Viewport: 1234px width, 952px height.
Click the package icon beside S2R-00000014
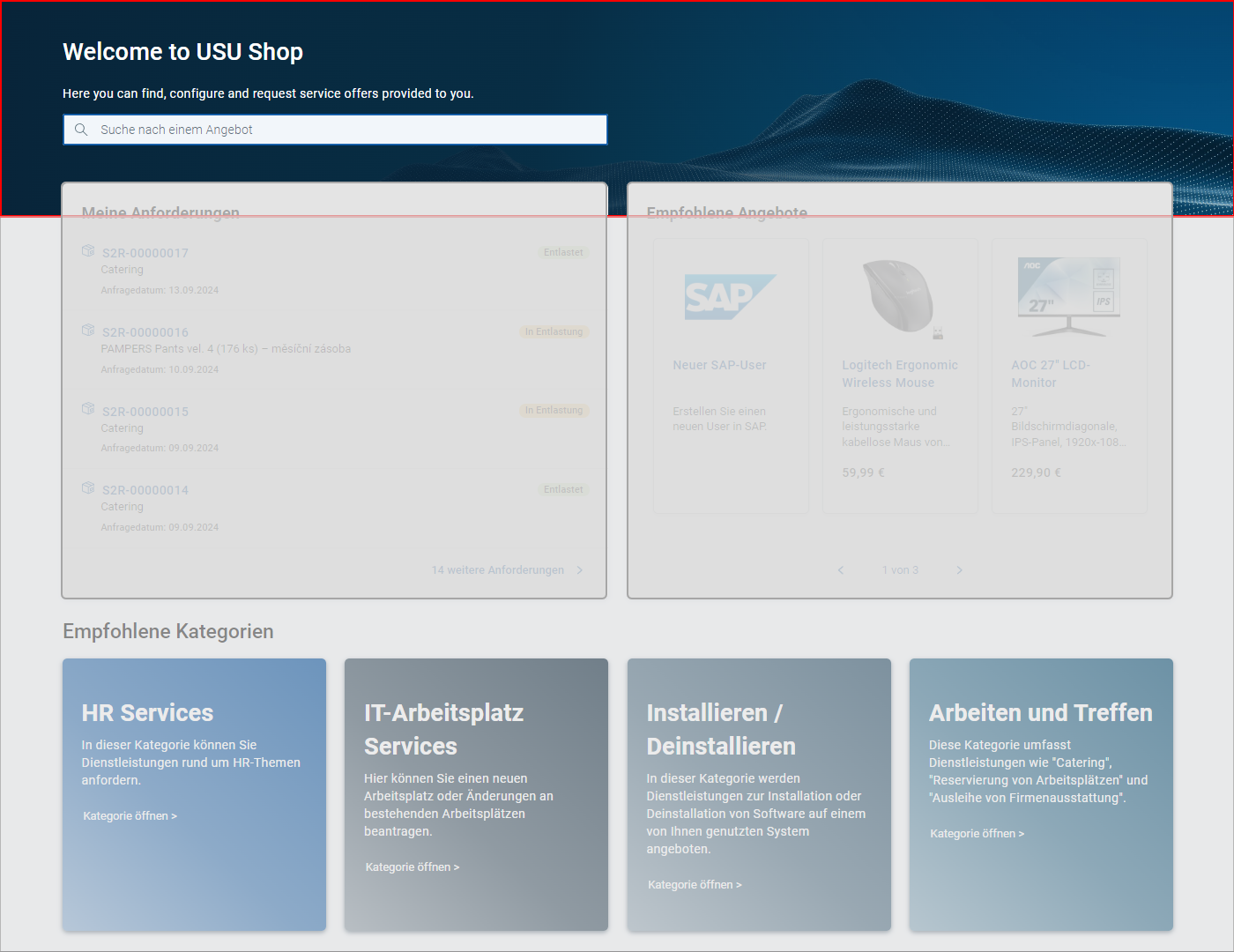(88, 488)
